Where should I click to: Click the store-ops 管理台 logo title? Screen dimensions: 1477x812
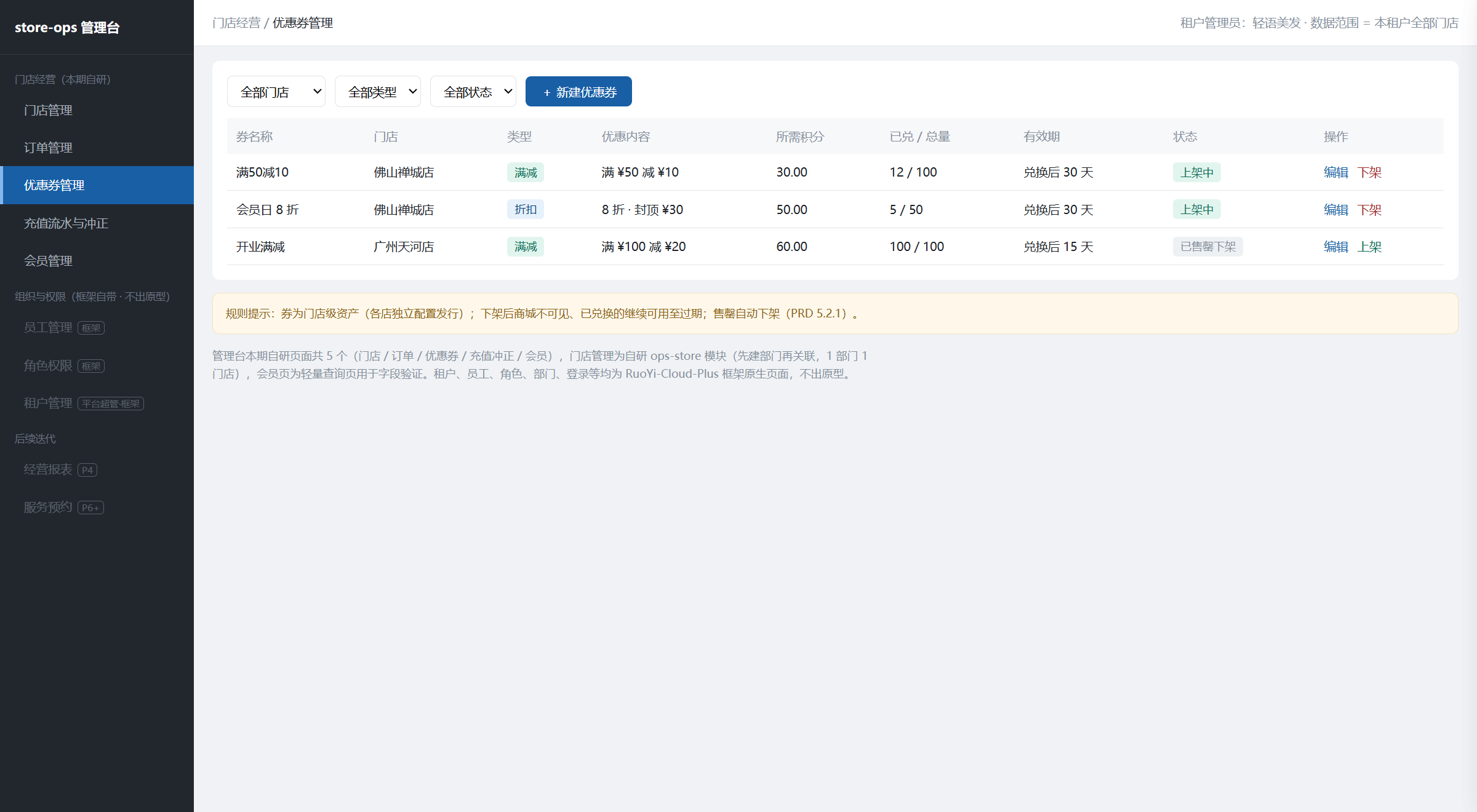point(67,28)
